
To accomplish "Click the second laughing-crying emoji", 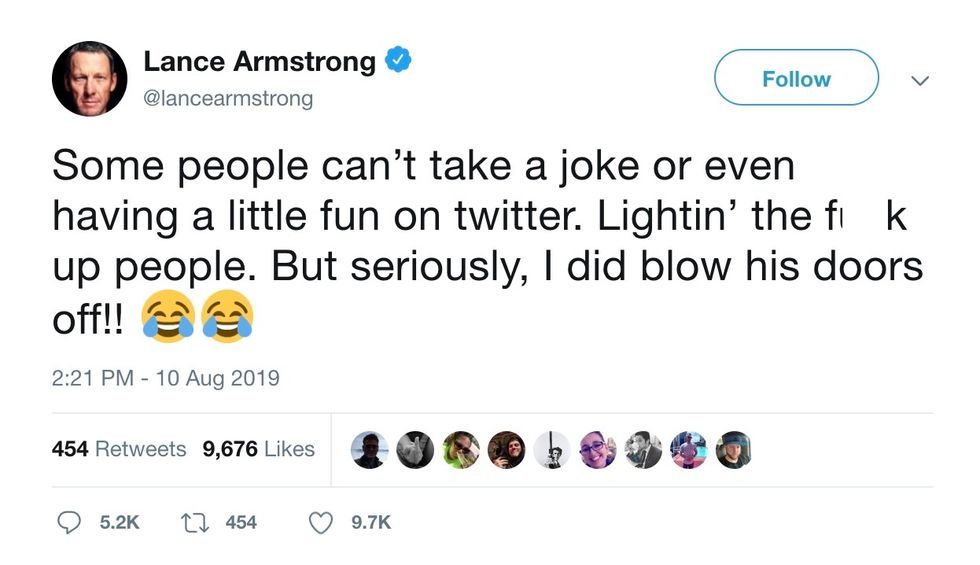I will pos(227,319).
